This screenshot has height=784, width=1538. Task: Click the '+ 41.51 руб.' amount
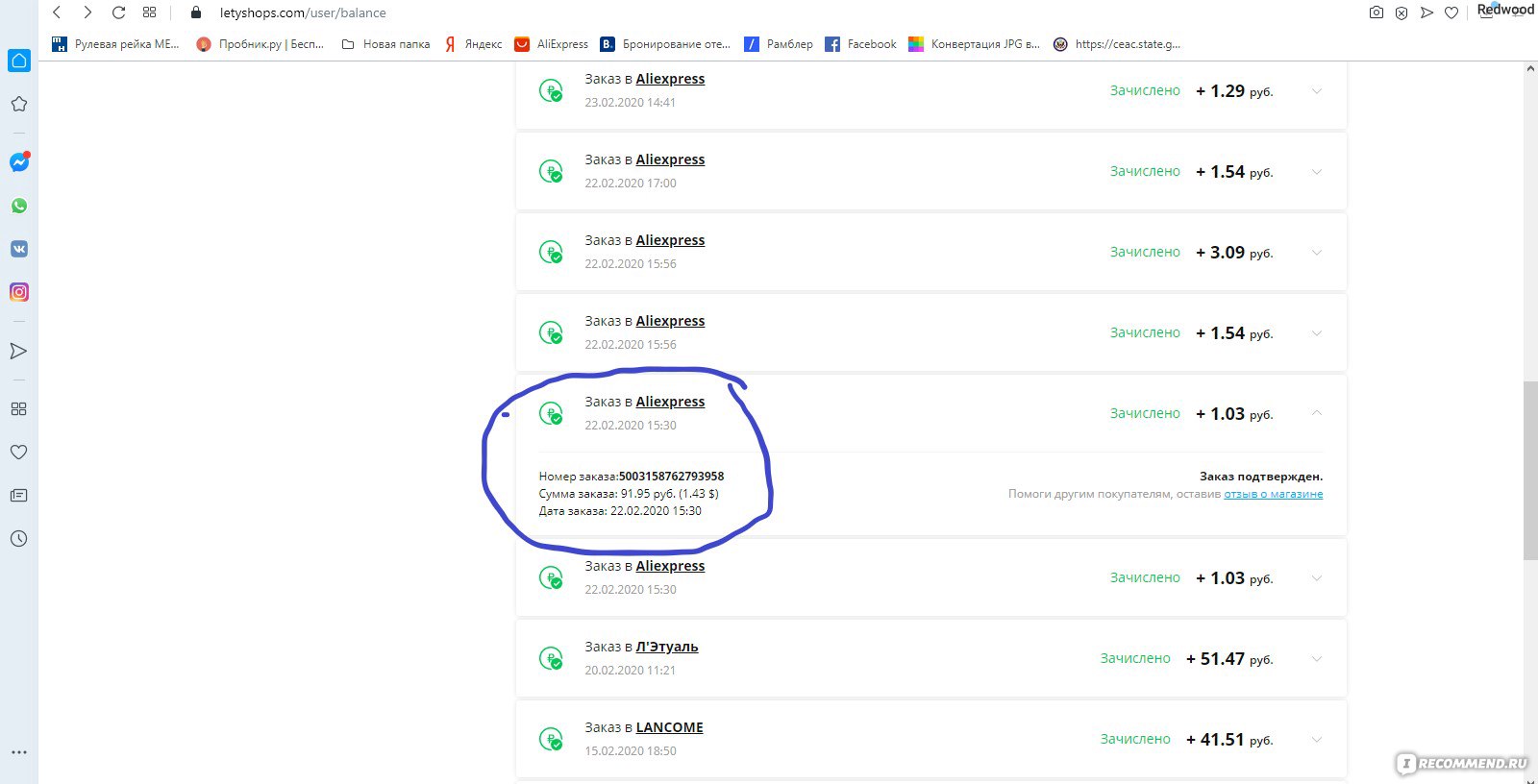1229,740
